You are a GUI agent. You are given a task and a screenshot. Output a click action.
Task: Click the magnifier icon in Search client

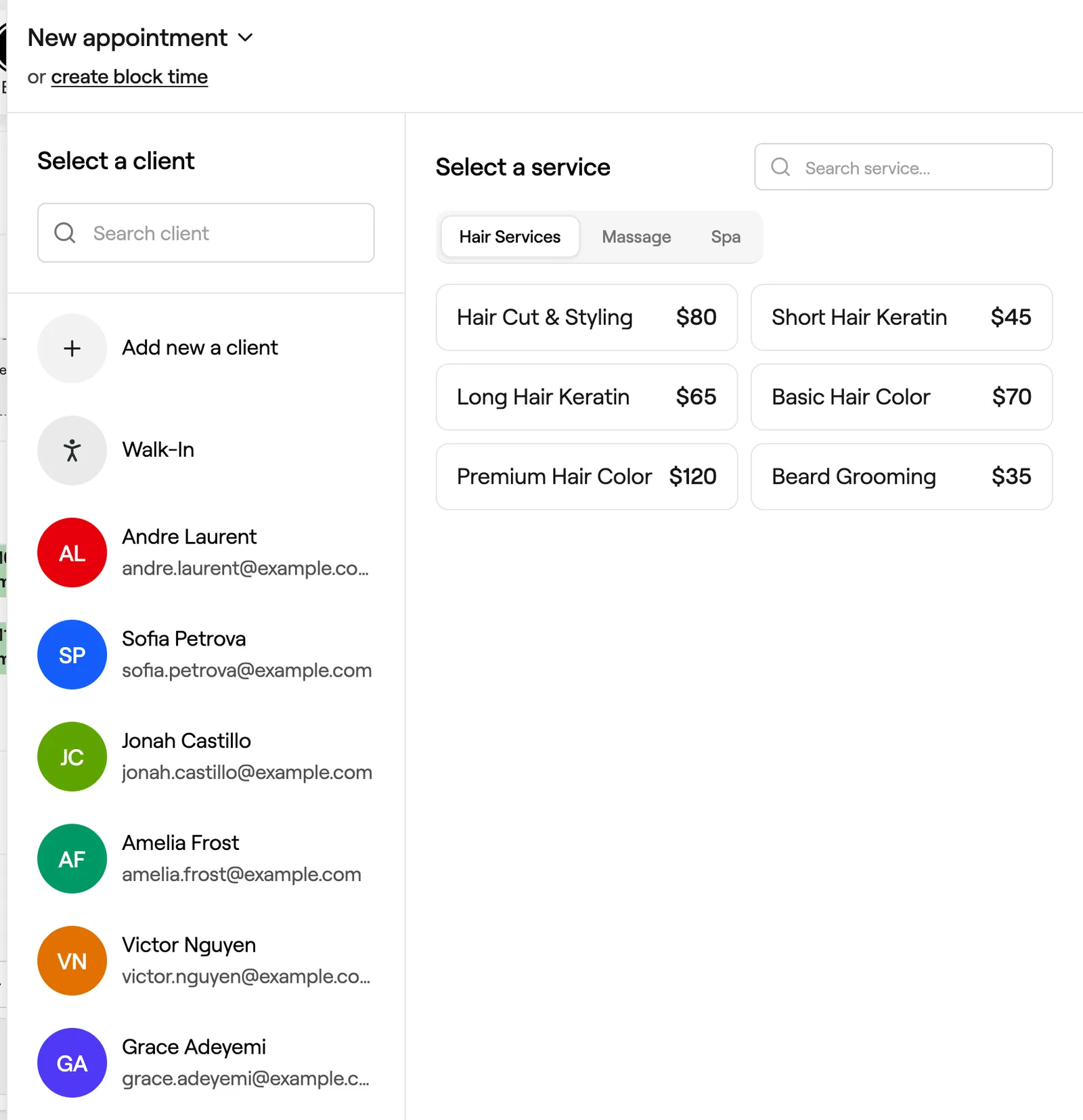pyautogui.click(x=65, y=233)
